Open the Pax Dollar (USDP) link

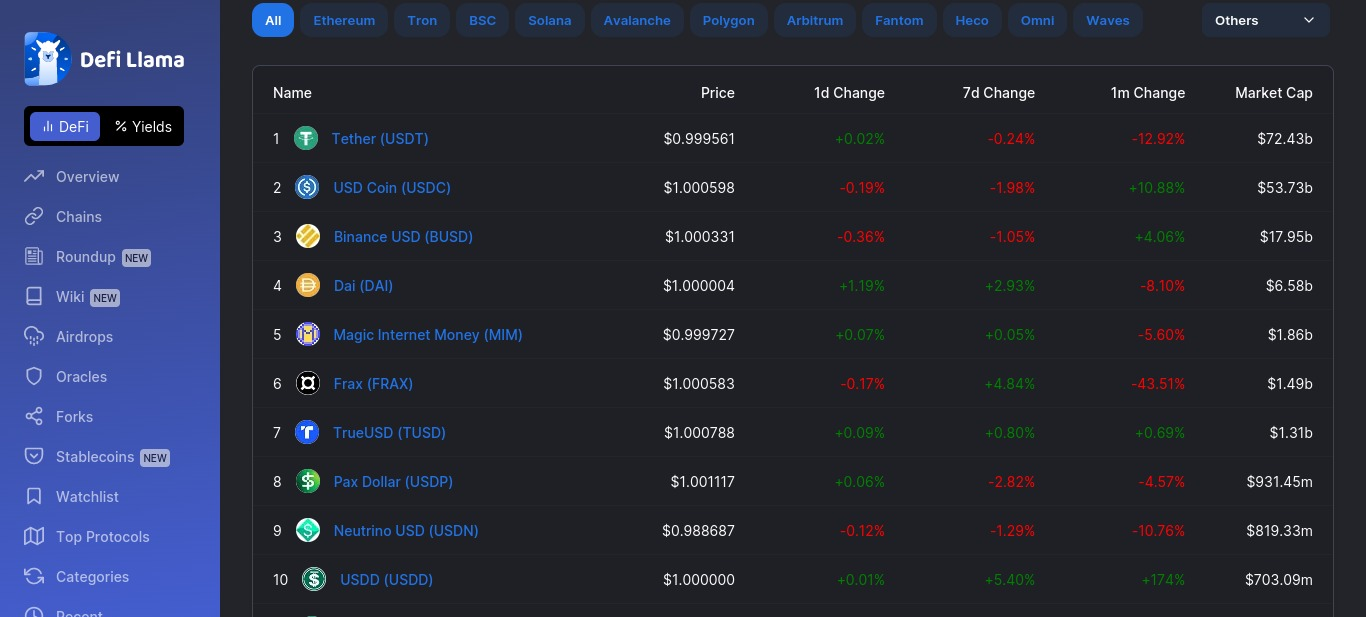393,481
